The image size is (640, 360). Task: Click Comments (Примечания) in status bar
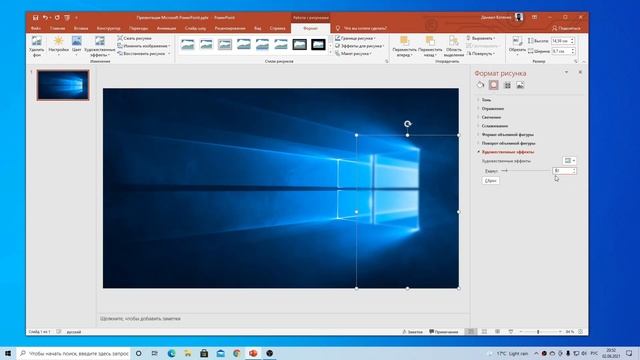click(x=444, y=332)
